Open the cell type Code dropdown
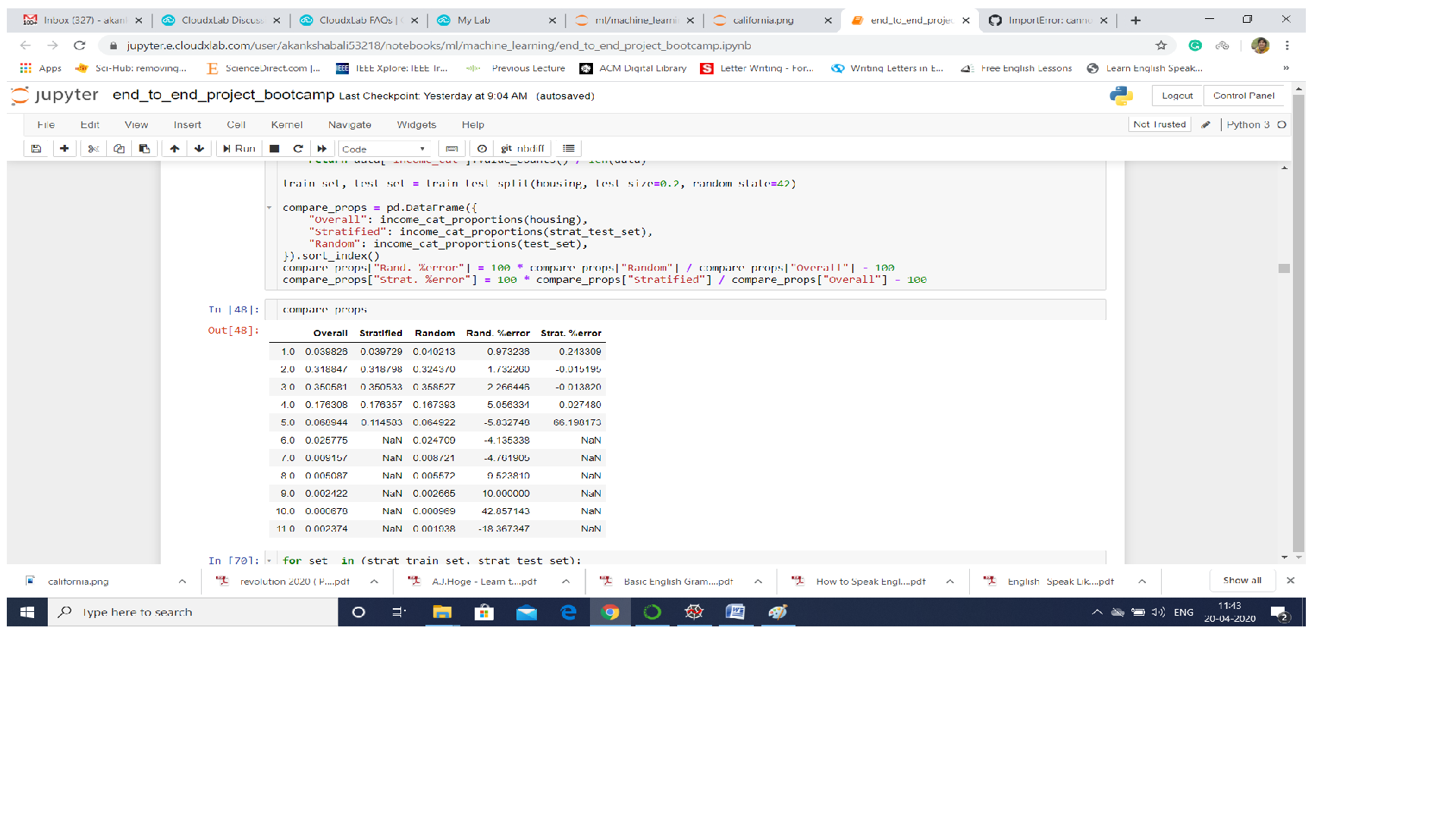 coord(384,149)
